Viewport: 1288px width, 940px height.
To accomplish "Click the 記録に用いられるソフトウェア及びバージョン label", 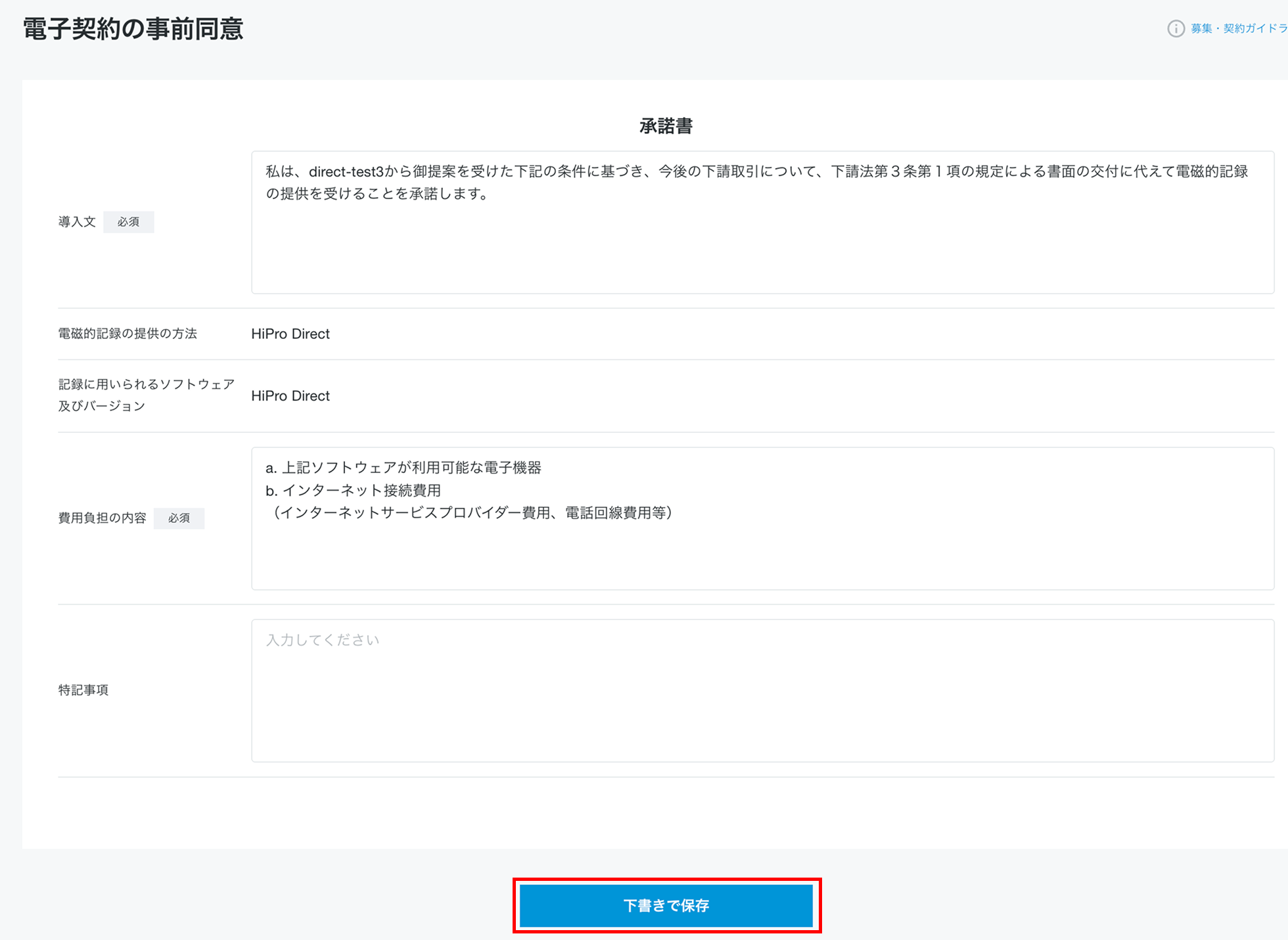I will point(146,395).
